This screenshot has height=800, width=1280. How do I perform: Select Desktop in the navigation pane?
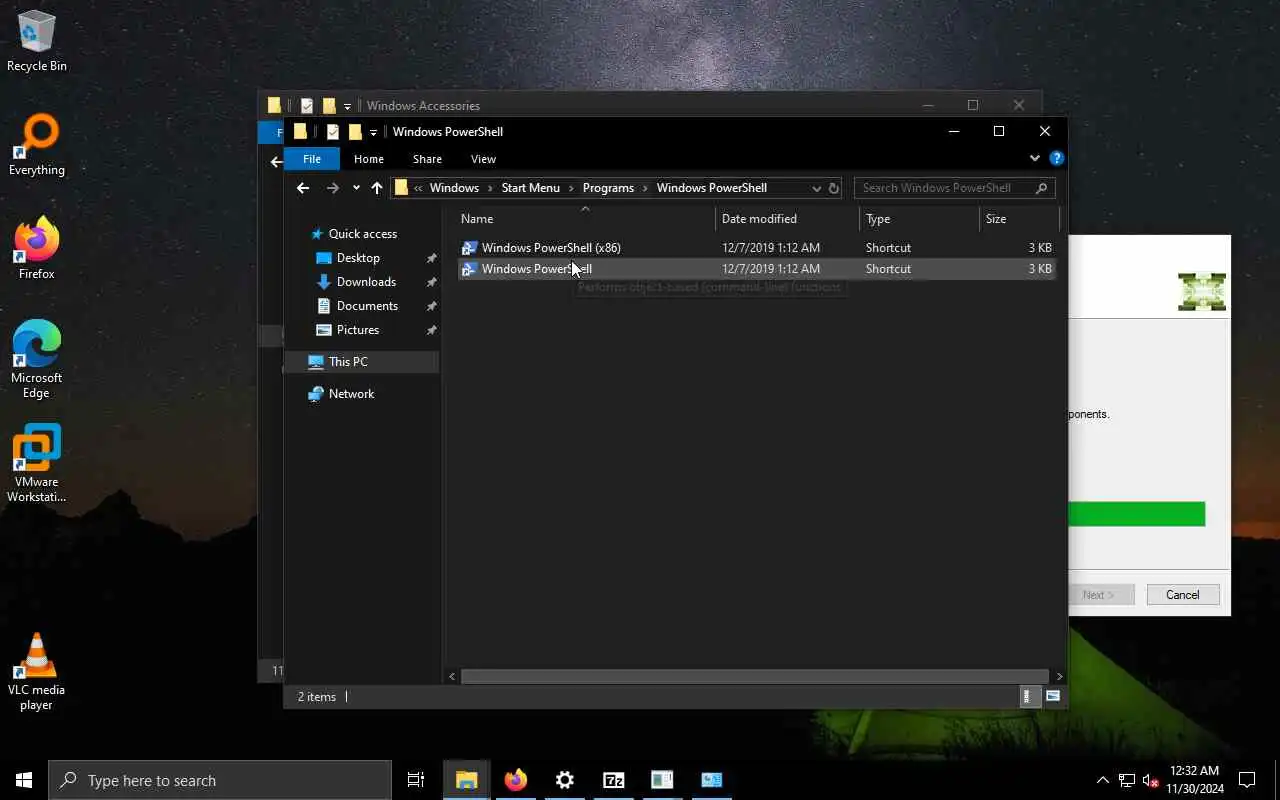pyautogui.click(x=358, y=258)
